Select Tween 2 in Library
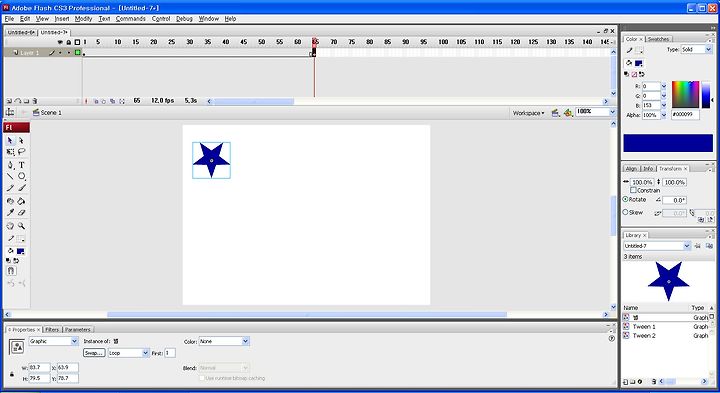720x393 pixels. (644, 336)
